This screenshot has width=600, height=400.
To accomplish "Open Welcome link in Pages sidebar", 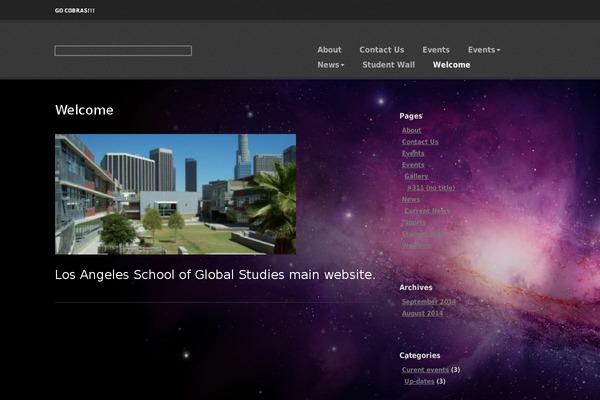I will point(417,245).
